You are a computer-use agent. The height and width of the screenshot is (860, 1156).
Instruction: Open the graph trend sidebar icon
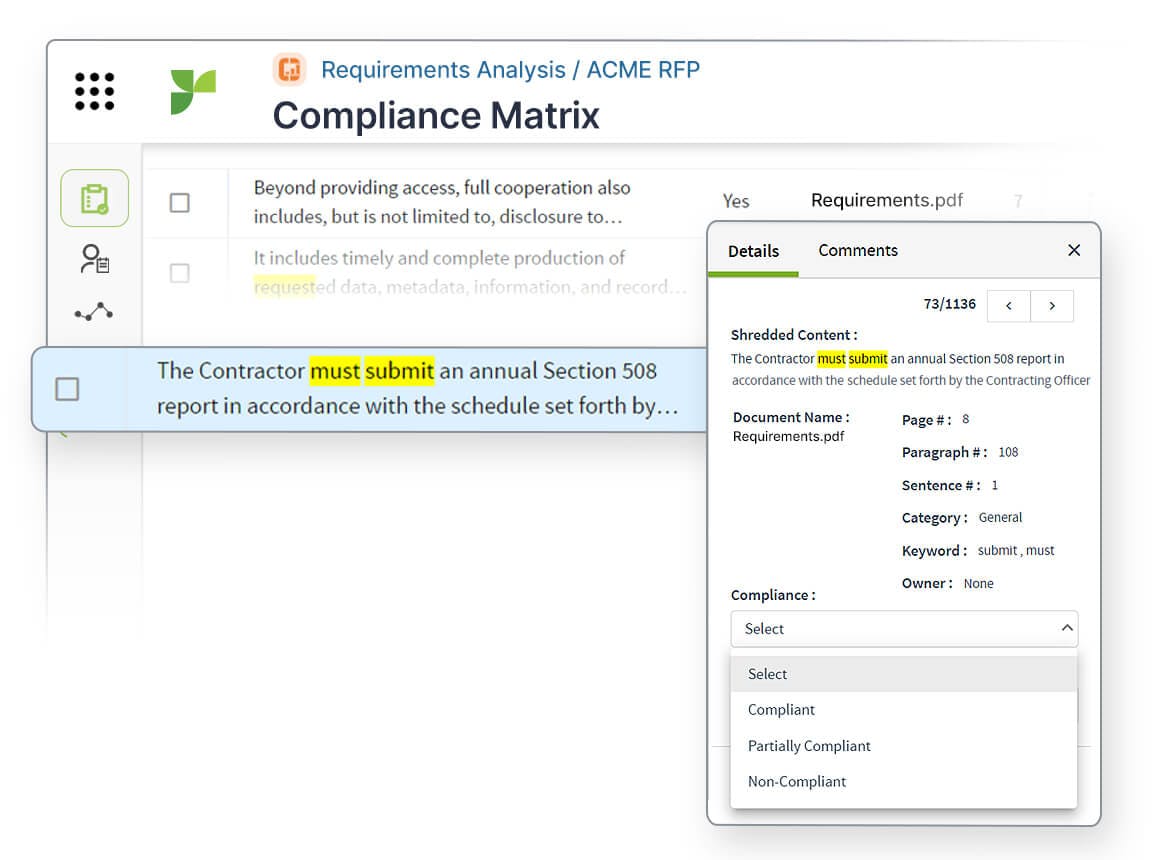point(93,312)
